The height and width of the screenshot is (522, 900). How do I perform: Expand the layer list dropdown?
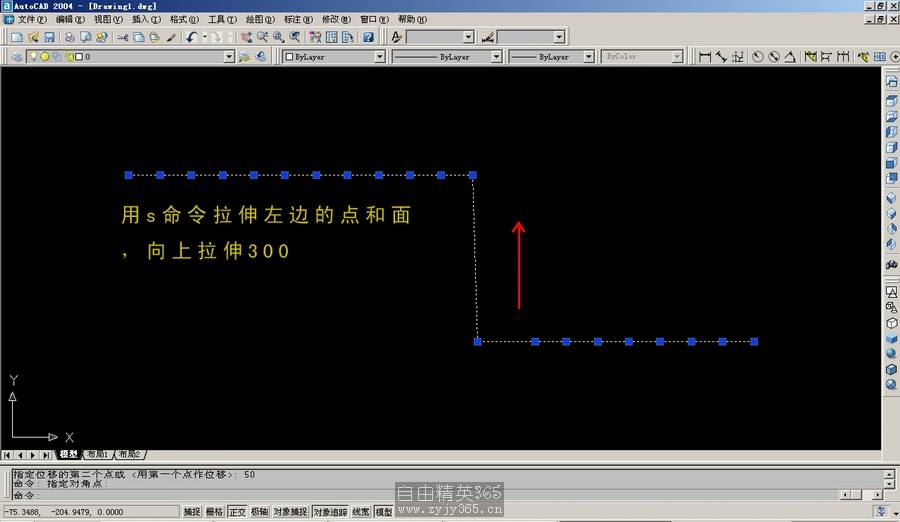pyautogui.click(x=229, y=57)
